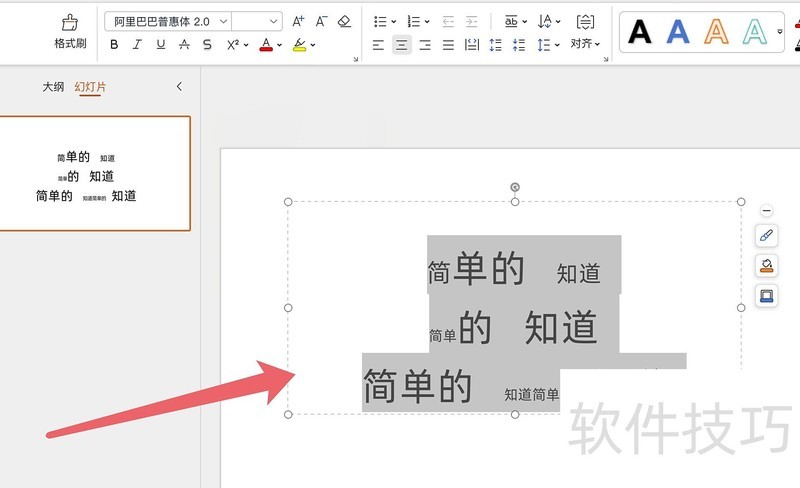Select the blue filled WordArt style
The image size is (800, 488).
678,32
